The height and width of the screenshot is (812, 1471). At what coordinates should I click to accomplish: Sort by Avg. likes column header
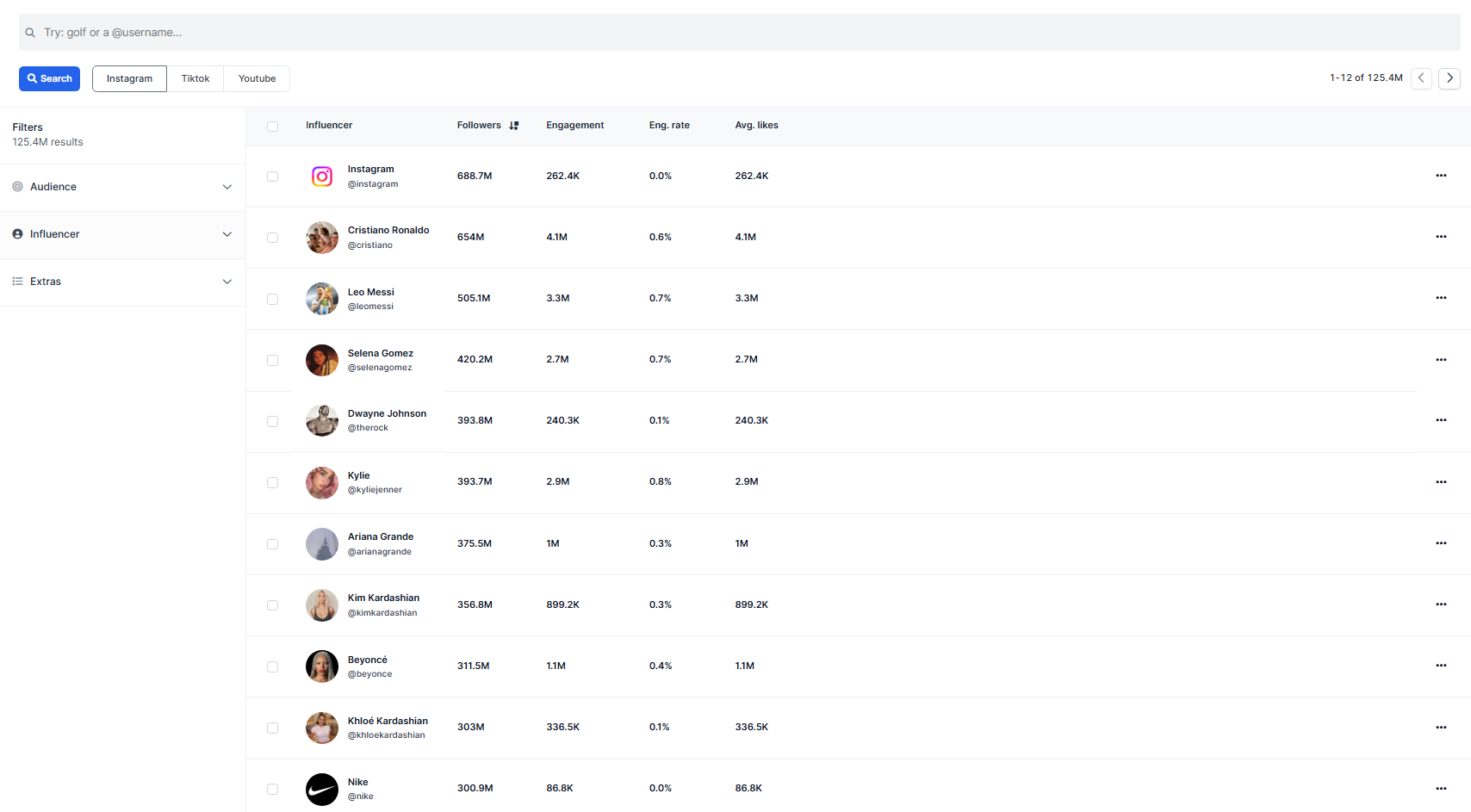[756, 126]
